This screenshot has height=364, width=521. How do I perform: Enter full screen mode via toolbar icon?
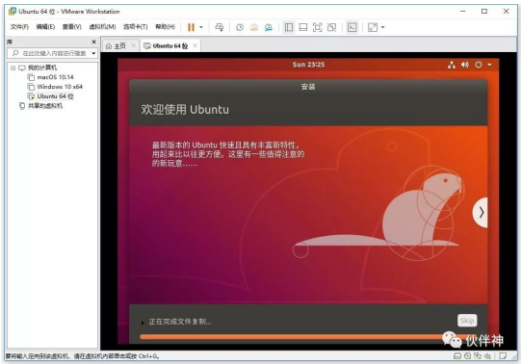pos(317,27)
